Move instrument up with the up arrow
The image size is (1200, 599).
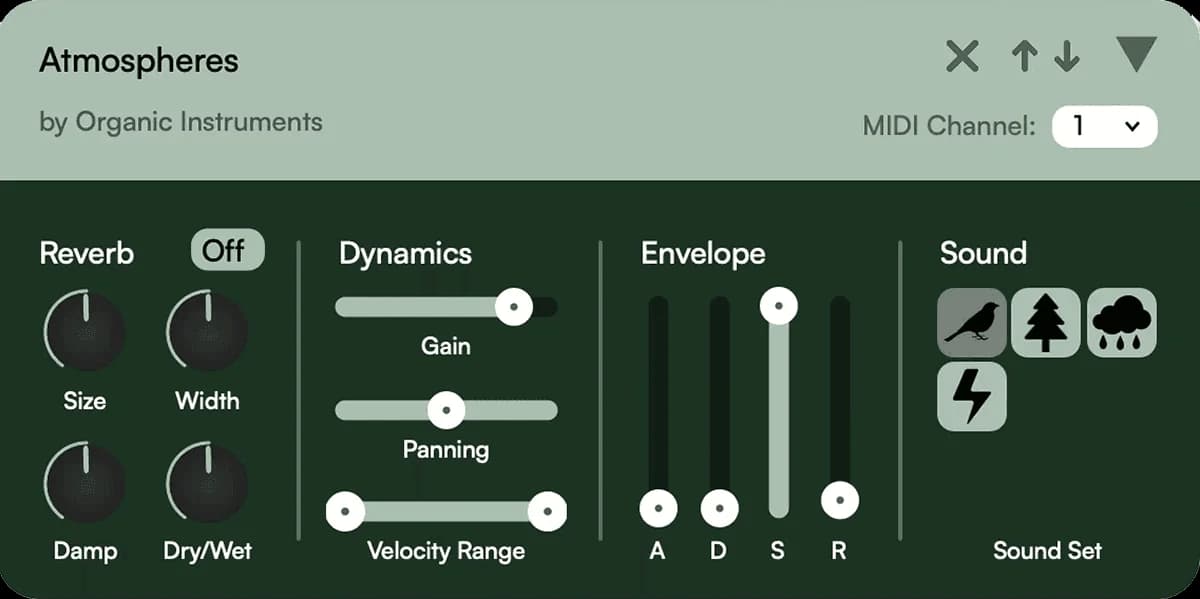[x=1024, y=57]
